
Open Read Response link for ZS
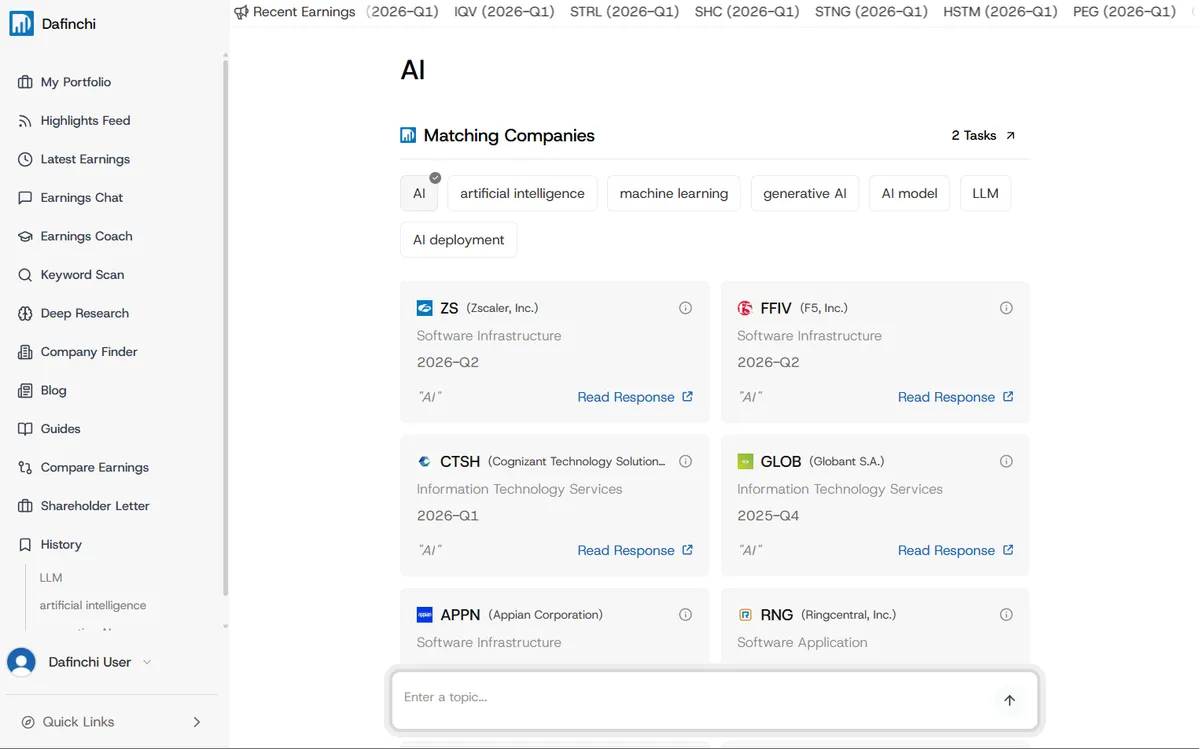(x=635, y=397)
